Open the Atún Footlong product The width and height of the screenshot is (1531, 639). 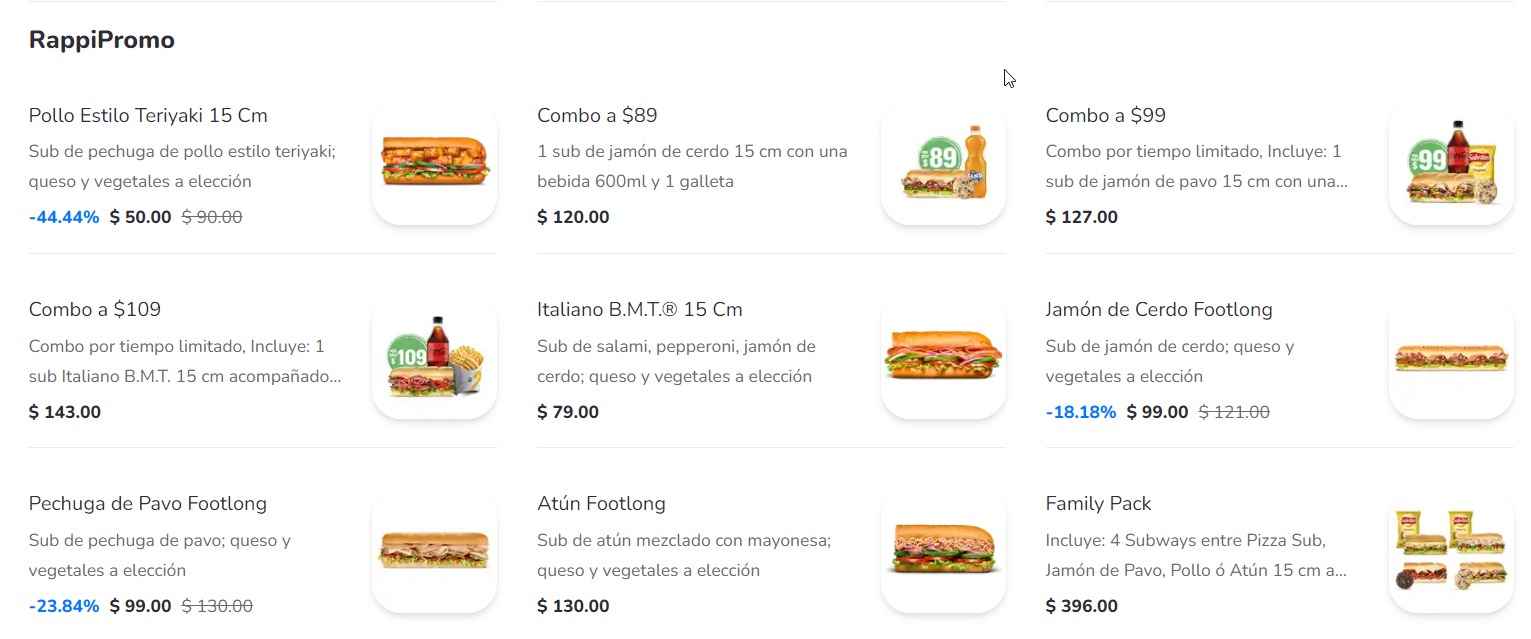click(601, 503)
